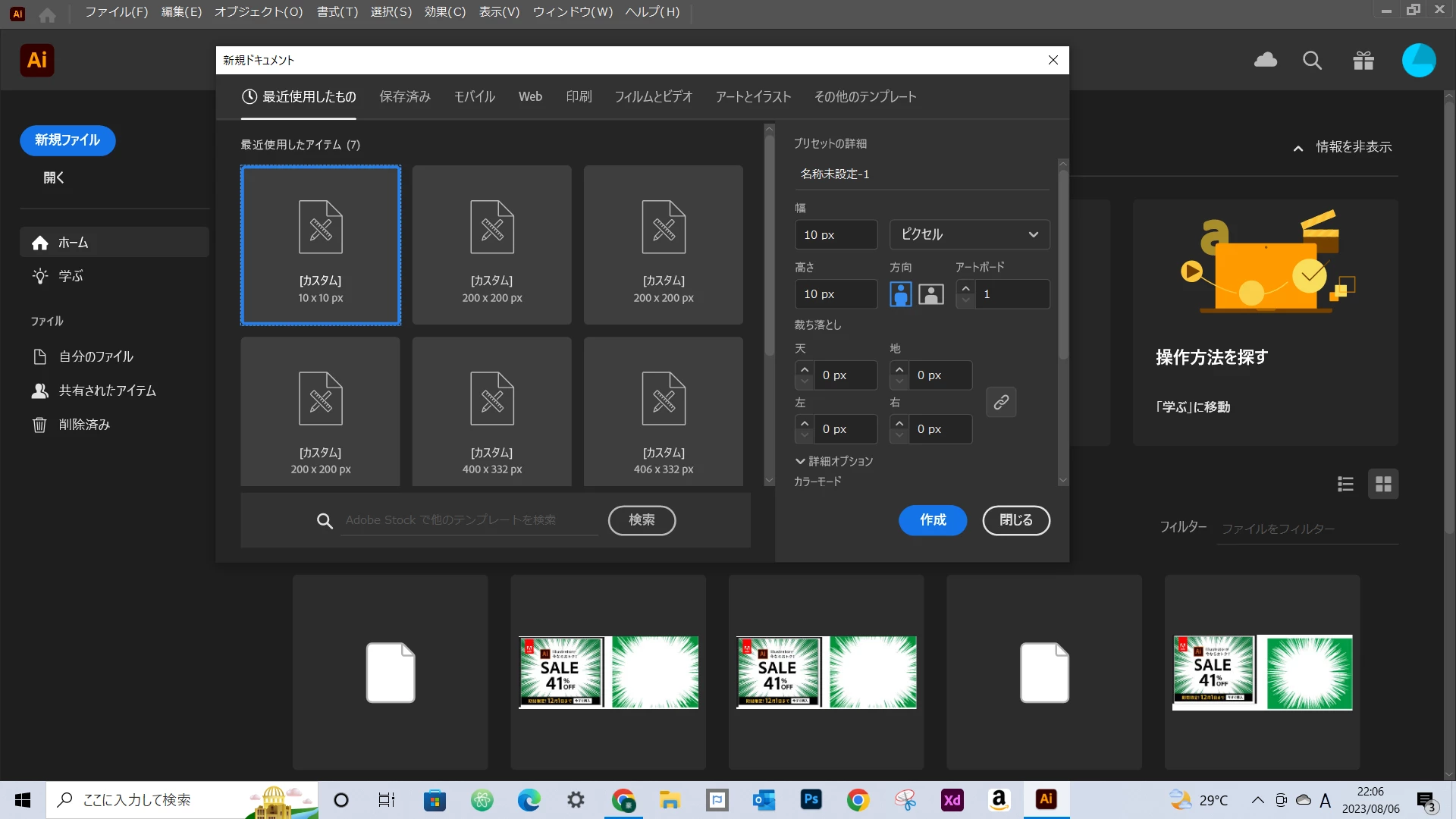Open the ピクセル units dropdown

pos(969,235)
